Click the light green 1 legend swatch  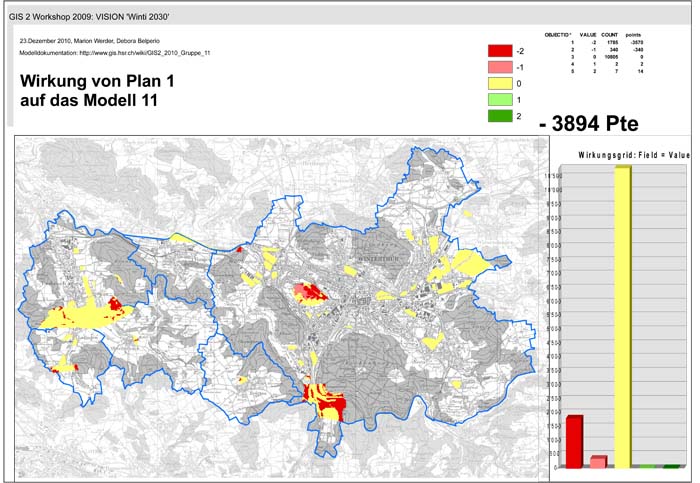(499, 100)
